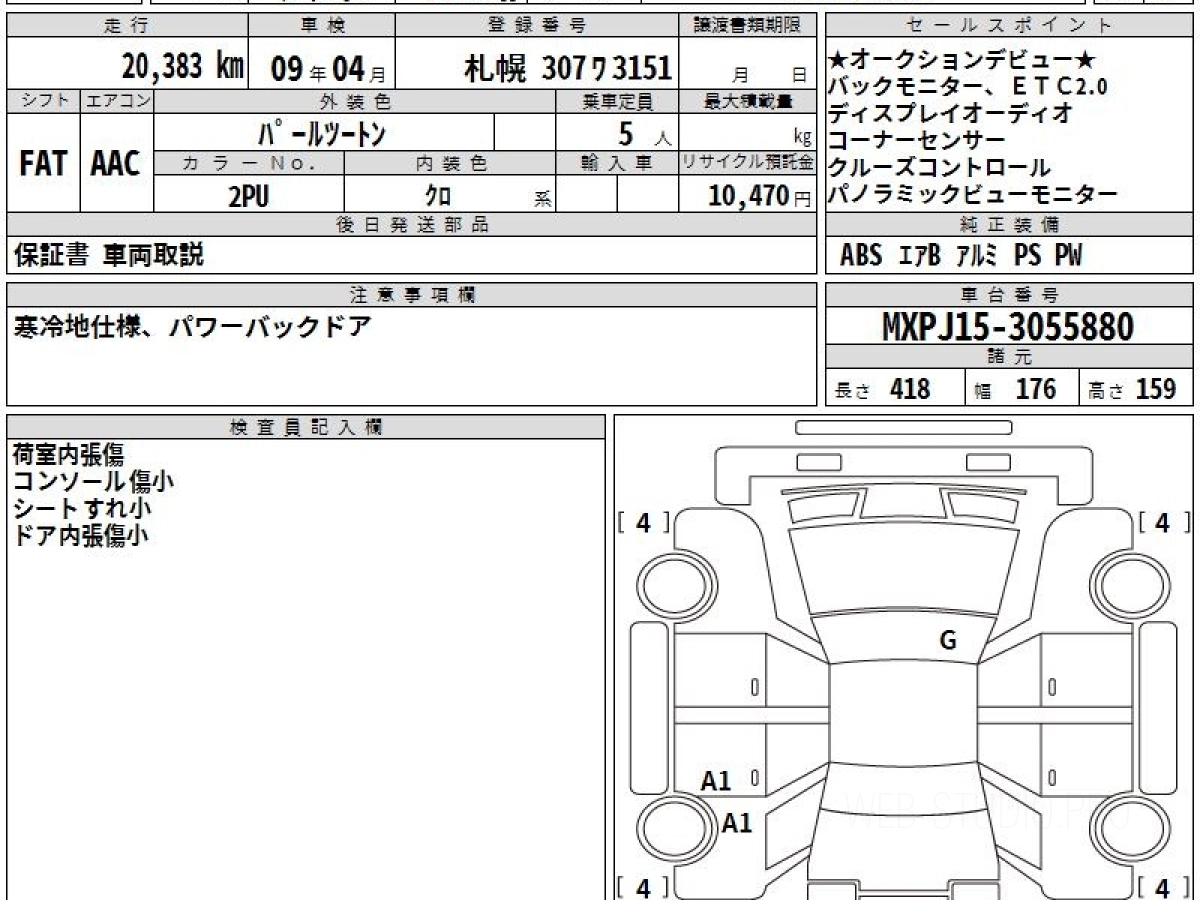The image size is (1200, 900).
Task: Select the ディスプレイオーディオ line
Action: tap(951, 113)
